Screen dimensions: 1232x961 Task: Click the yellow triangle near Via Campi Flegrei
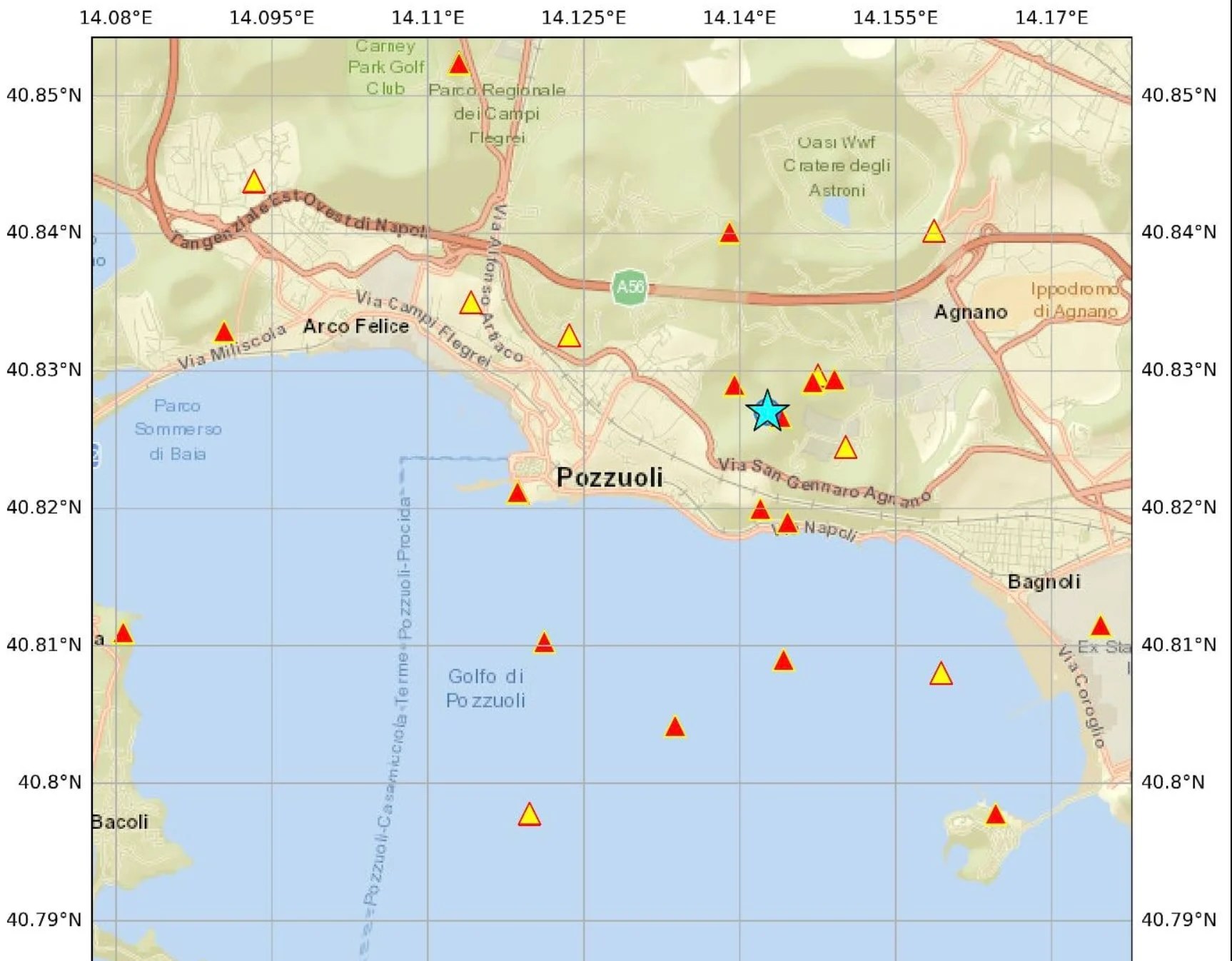[471, 303]
